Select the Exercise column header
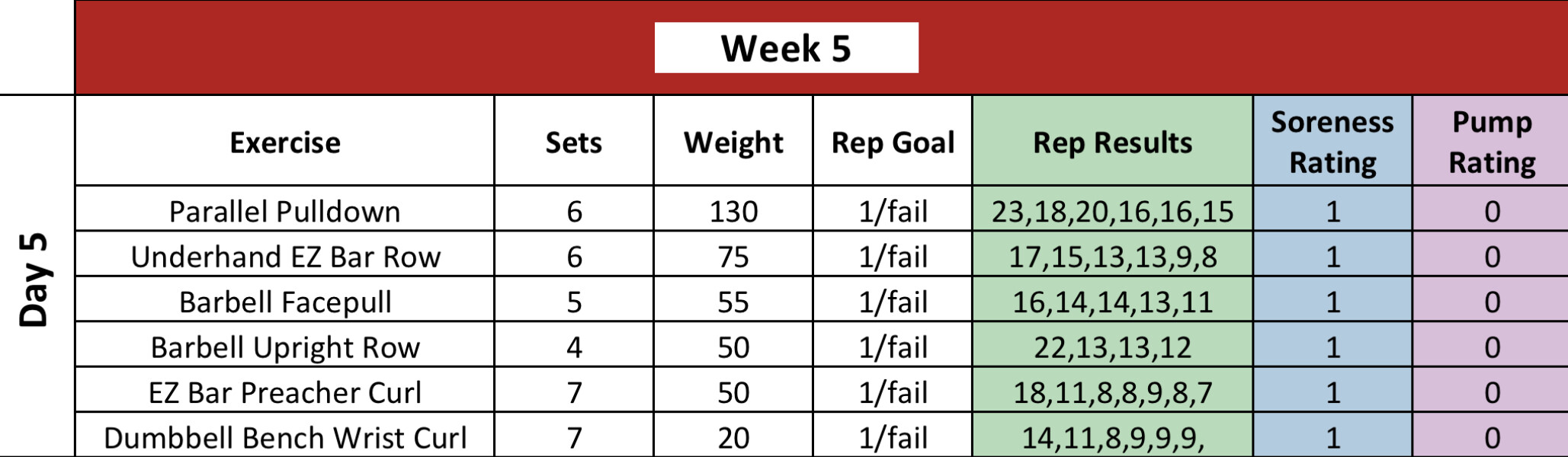This screenshot has width=1568, height=457. pyautogui.click(x=284, y=142)
